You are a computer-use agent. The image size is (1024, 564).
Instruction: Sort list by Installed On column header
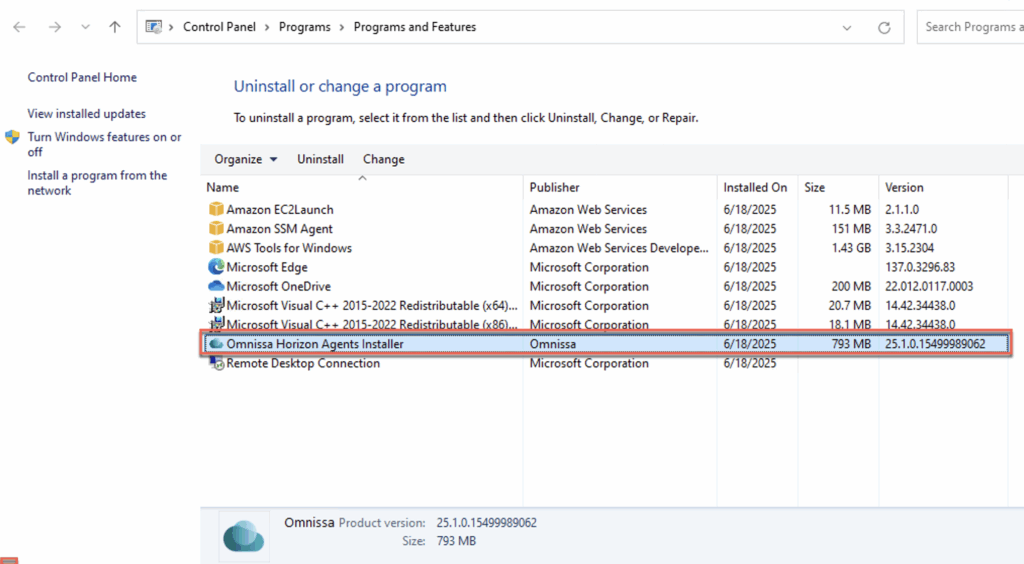tap(755, 187)
